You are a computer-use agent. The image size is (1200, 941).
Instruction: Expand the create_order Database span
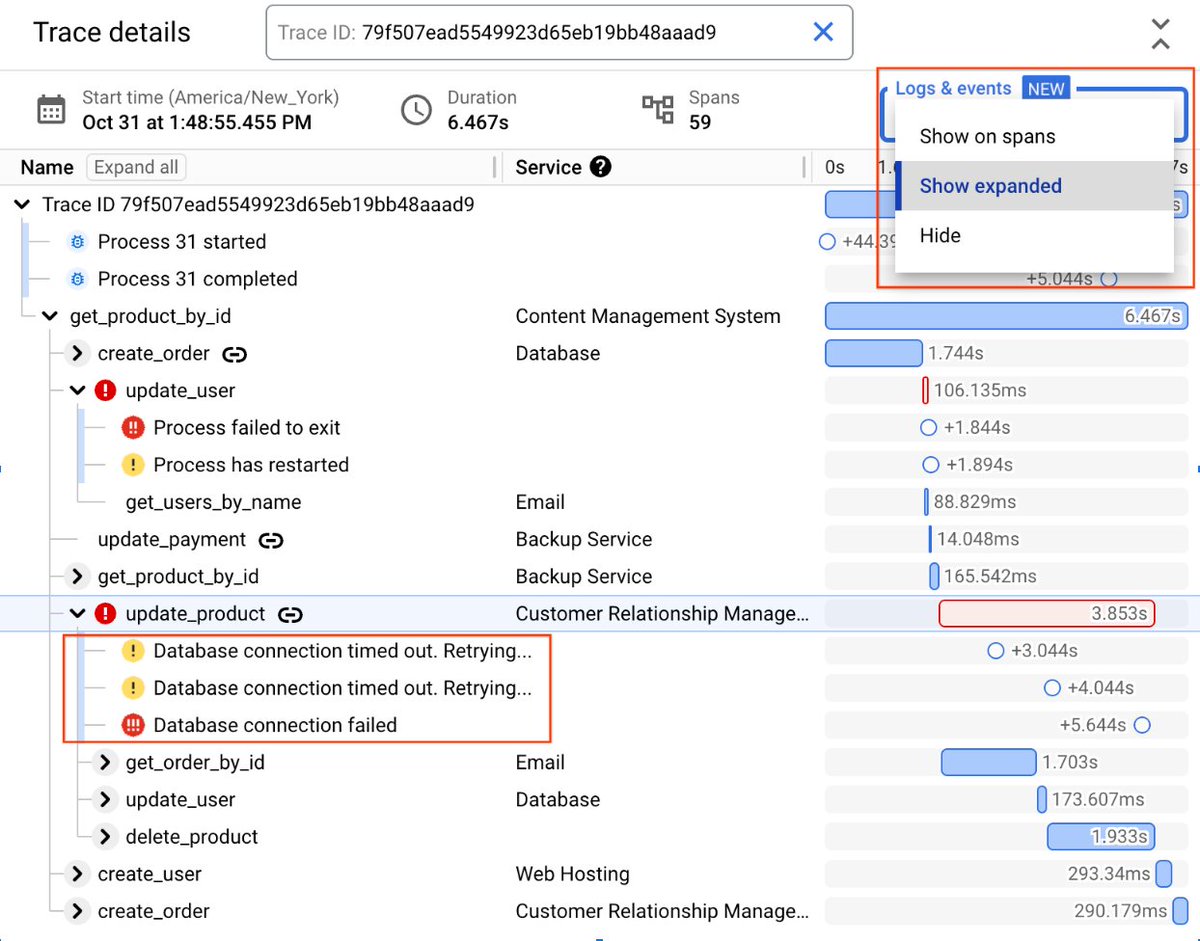click(77, 354)
